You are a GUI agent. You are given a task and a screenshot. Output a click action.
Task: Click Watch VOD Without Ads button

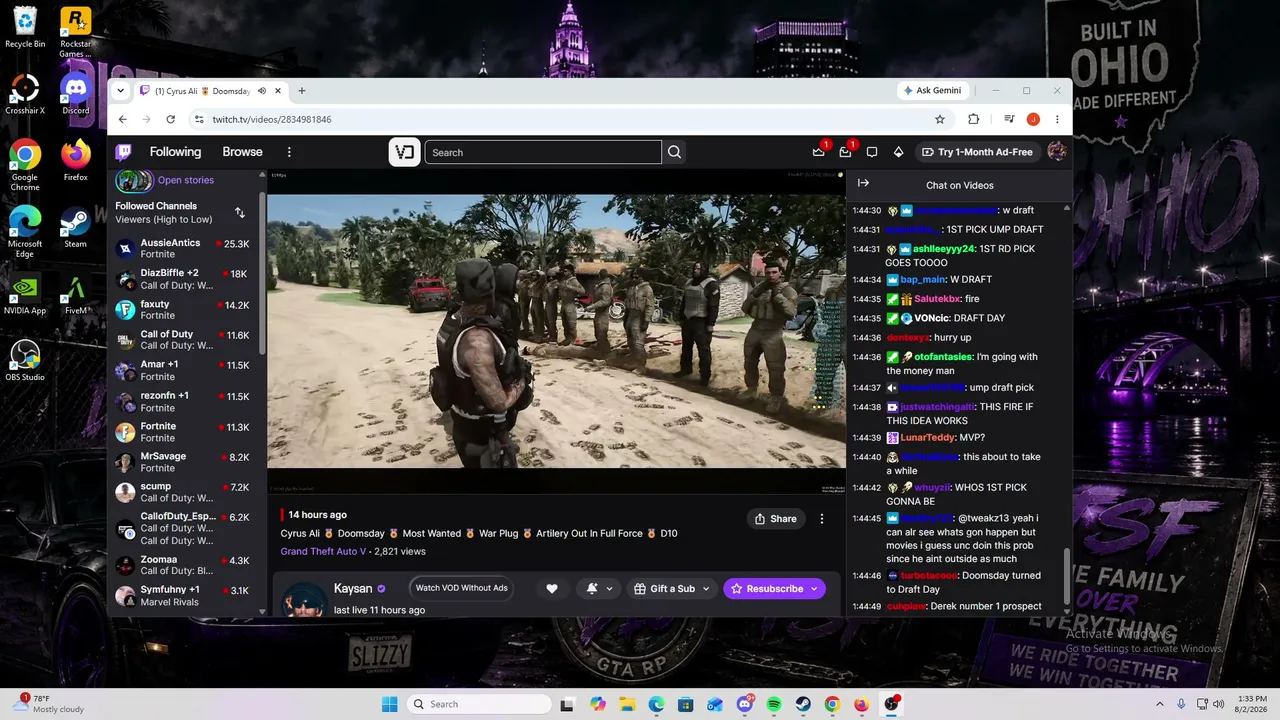462,588
